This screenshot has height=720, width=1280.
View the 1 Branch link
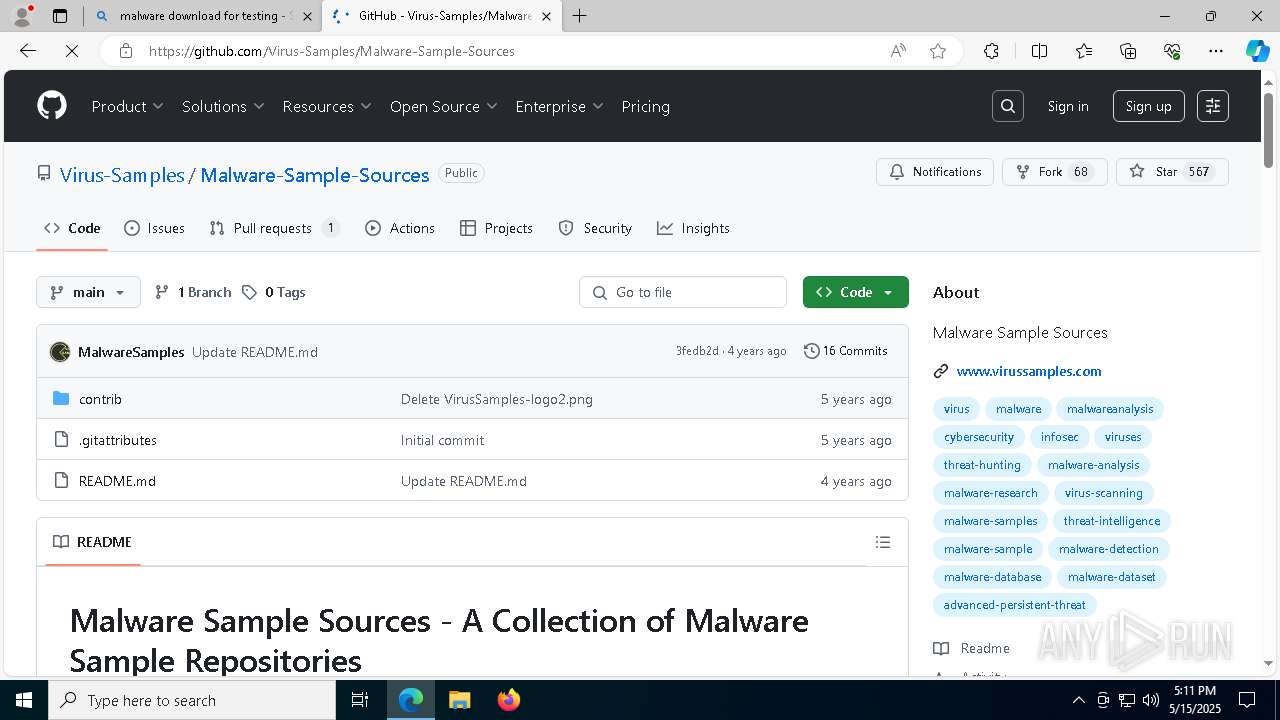[193, 292]
